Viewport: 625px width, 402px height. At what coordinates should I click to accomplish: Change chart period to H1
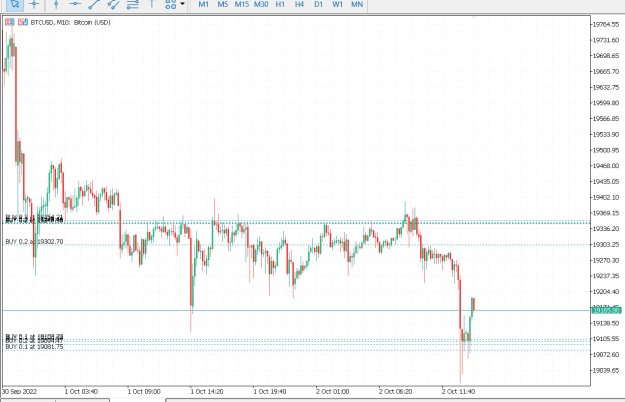pos(280,4)
